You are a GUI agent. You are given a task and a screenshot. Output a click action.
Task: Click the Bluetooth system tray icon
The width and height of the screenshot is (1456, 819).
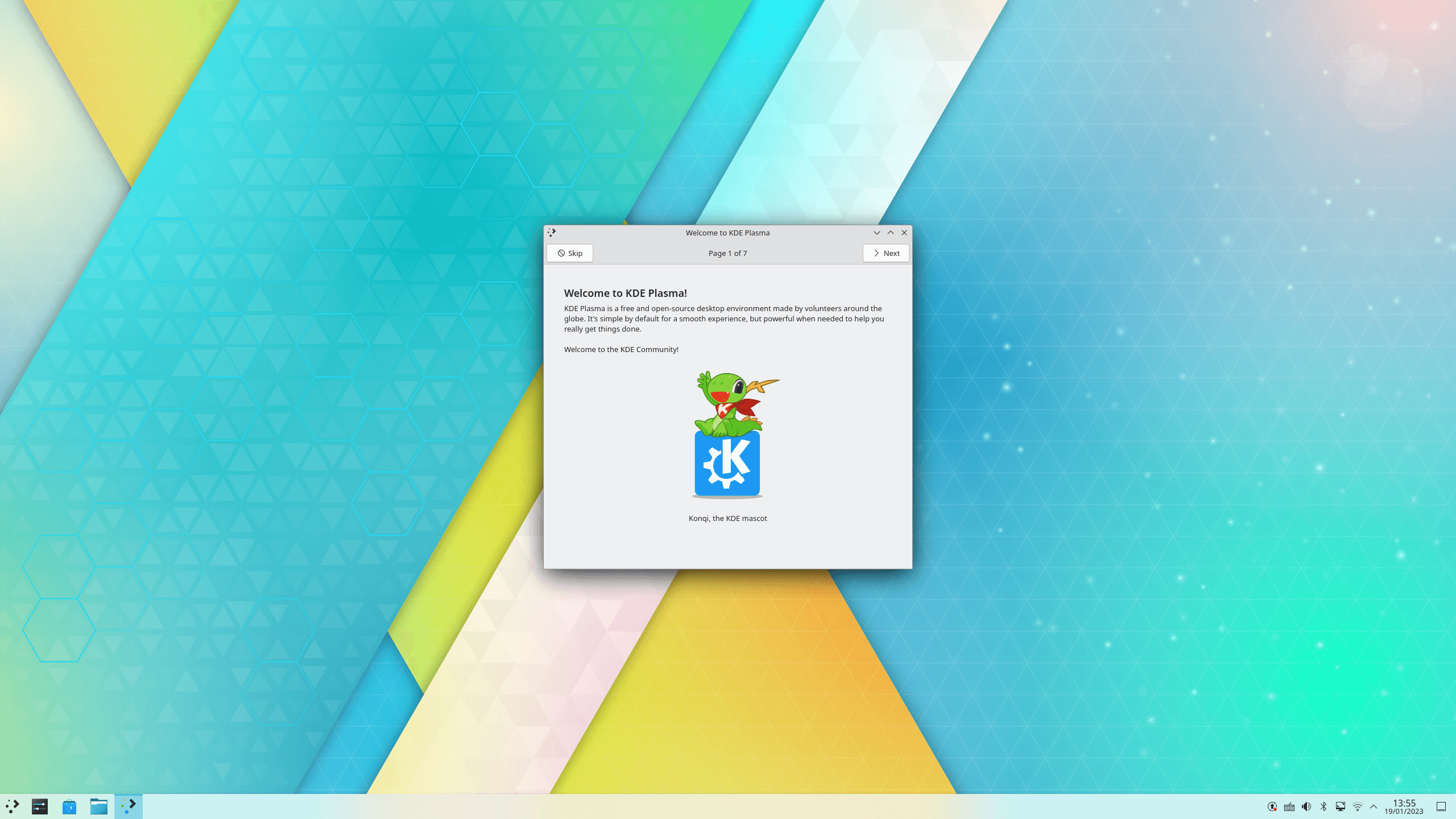click(x=1323, y=807)
